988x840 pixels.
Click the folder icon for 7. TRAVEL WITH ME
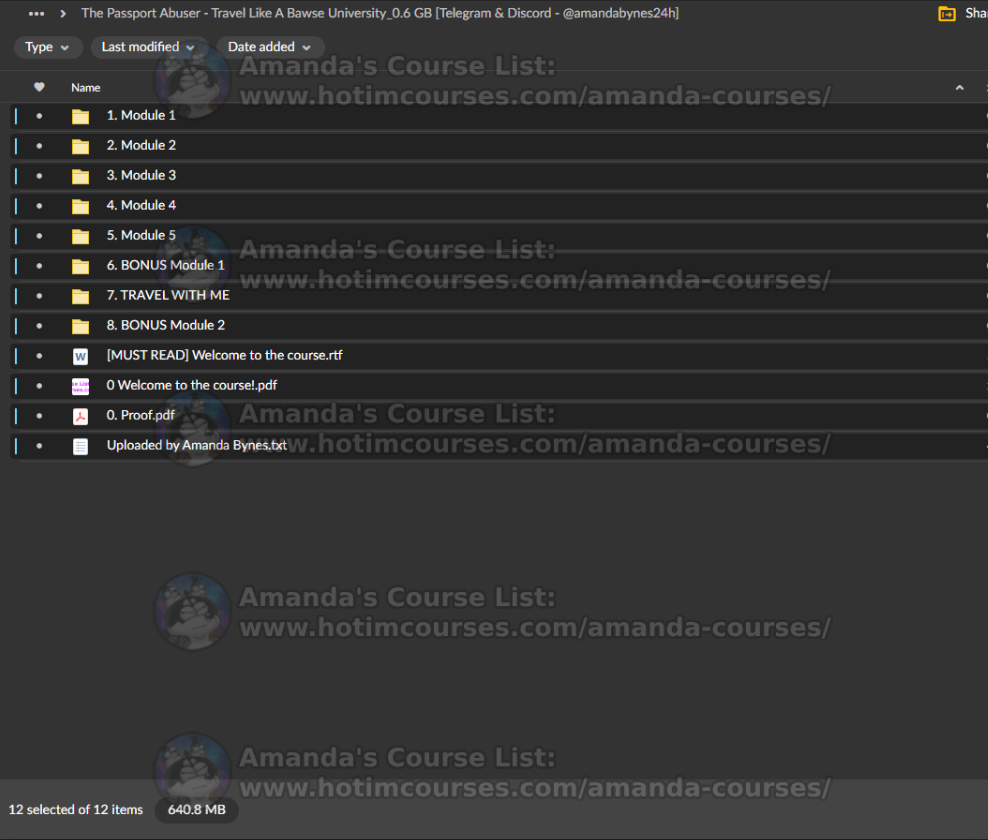click(80, 296)
